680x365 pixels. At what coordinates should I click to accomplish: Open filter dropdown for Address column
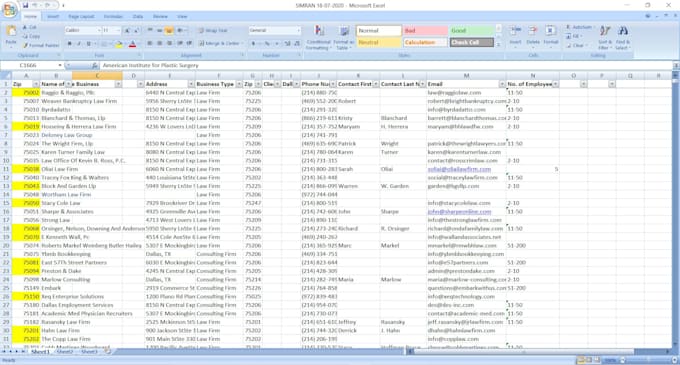coord(191,84)
